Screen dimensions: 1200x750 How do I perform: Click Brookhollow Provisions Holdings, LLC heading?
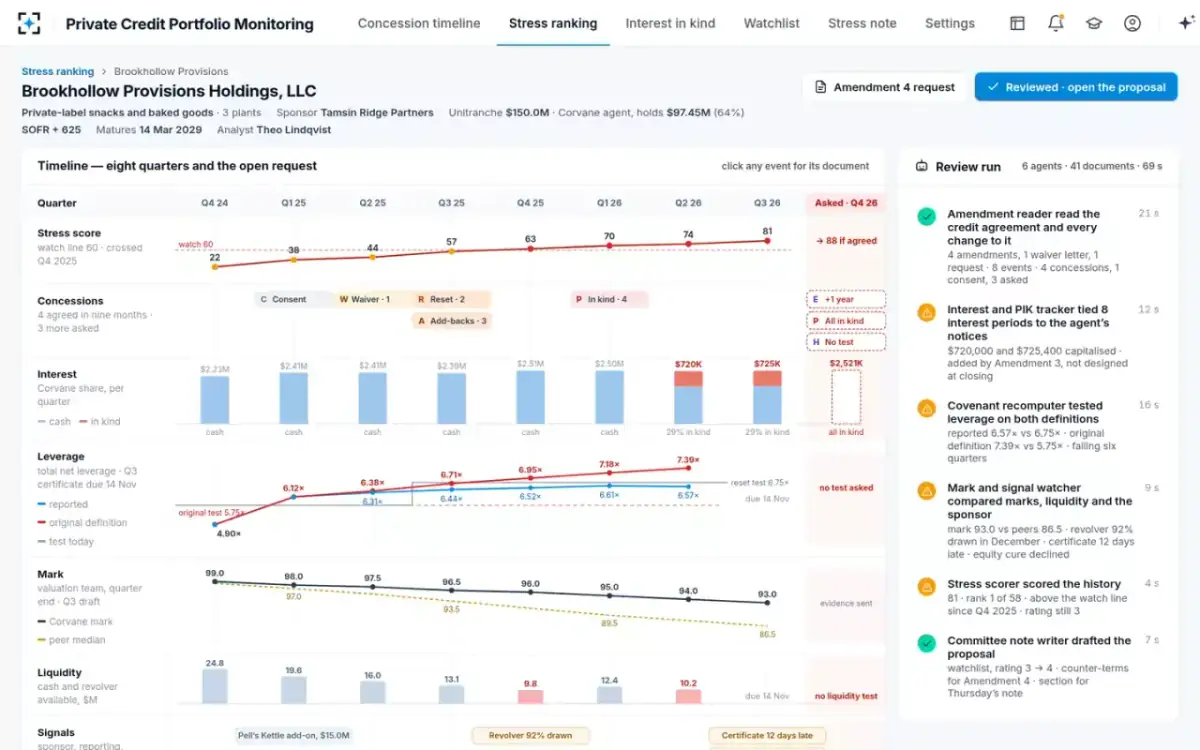click(x=169, y=91)
